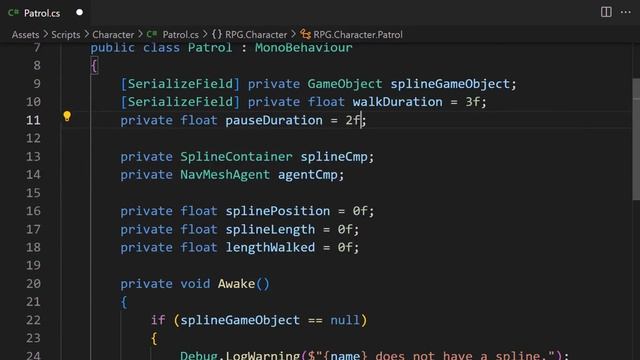Click the Assets breadcrumb
The width and height of the screenshot is (640, 360).
click(25, 35)
